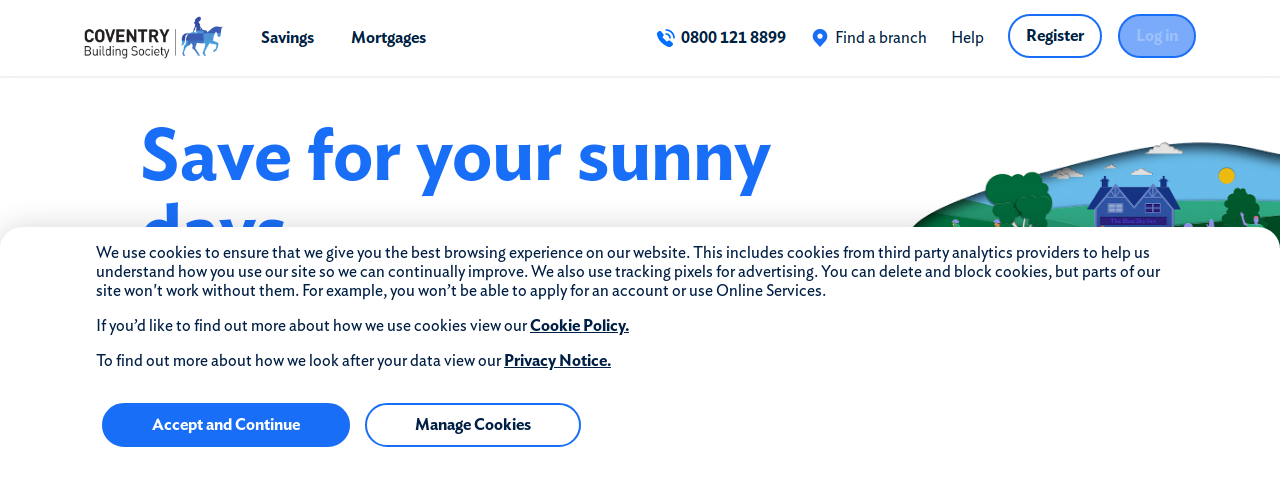Click the yellow sun in the illustration
This screenshot has width=1280, height=480.
click(1227, 176)
